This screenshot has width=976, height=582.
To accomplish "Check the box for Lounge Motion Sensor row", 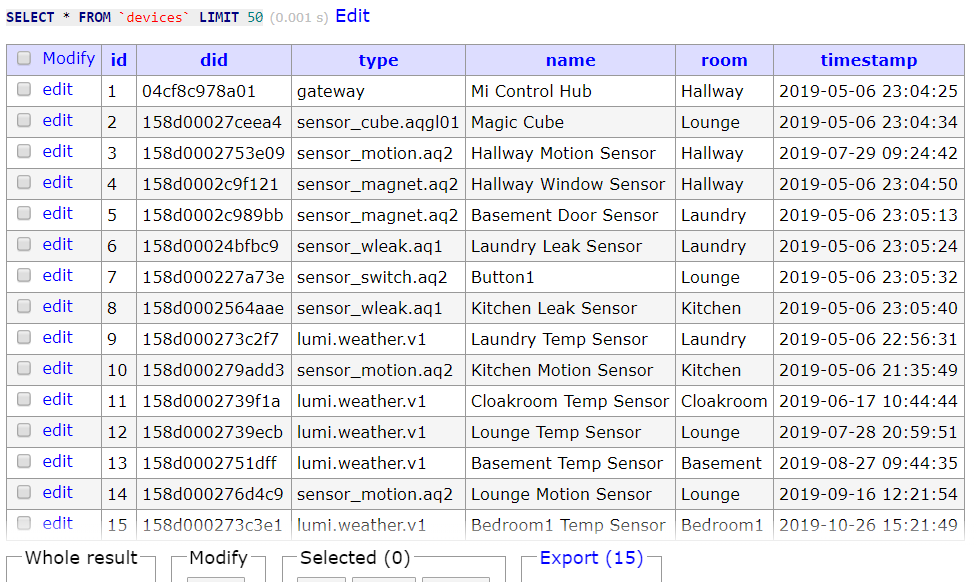I will pos(24,492).
